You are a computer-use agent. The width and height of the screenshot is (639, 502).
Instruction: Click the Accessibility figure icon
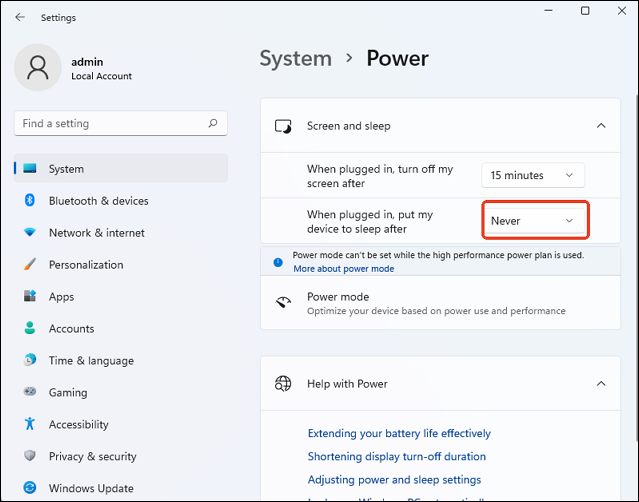[x=30, y=425]
